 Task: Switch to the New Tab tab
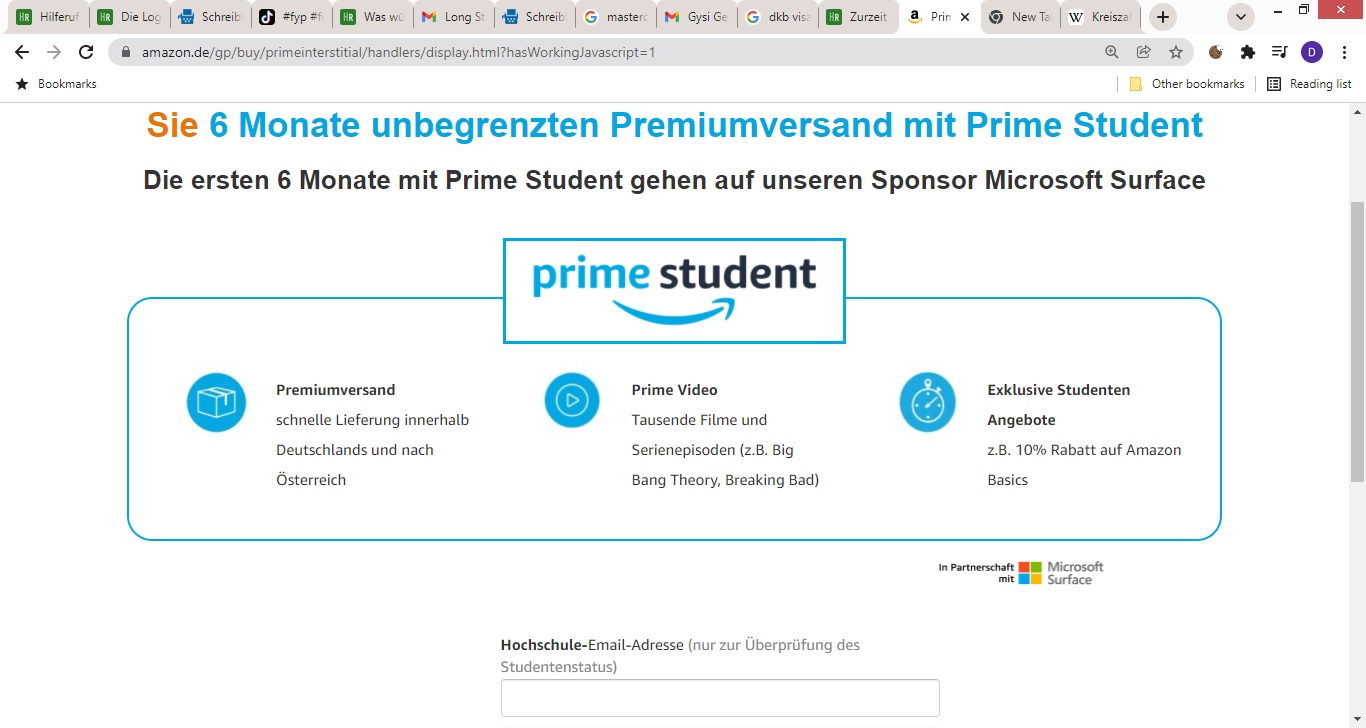1020,17
